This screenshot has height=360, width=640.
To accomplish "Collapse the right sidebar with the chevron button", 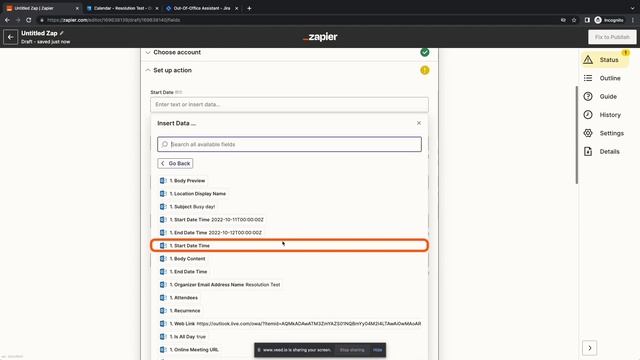I will (x=589, y=348).
